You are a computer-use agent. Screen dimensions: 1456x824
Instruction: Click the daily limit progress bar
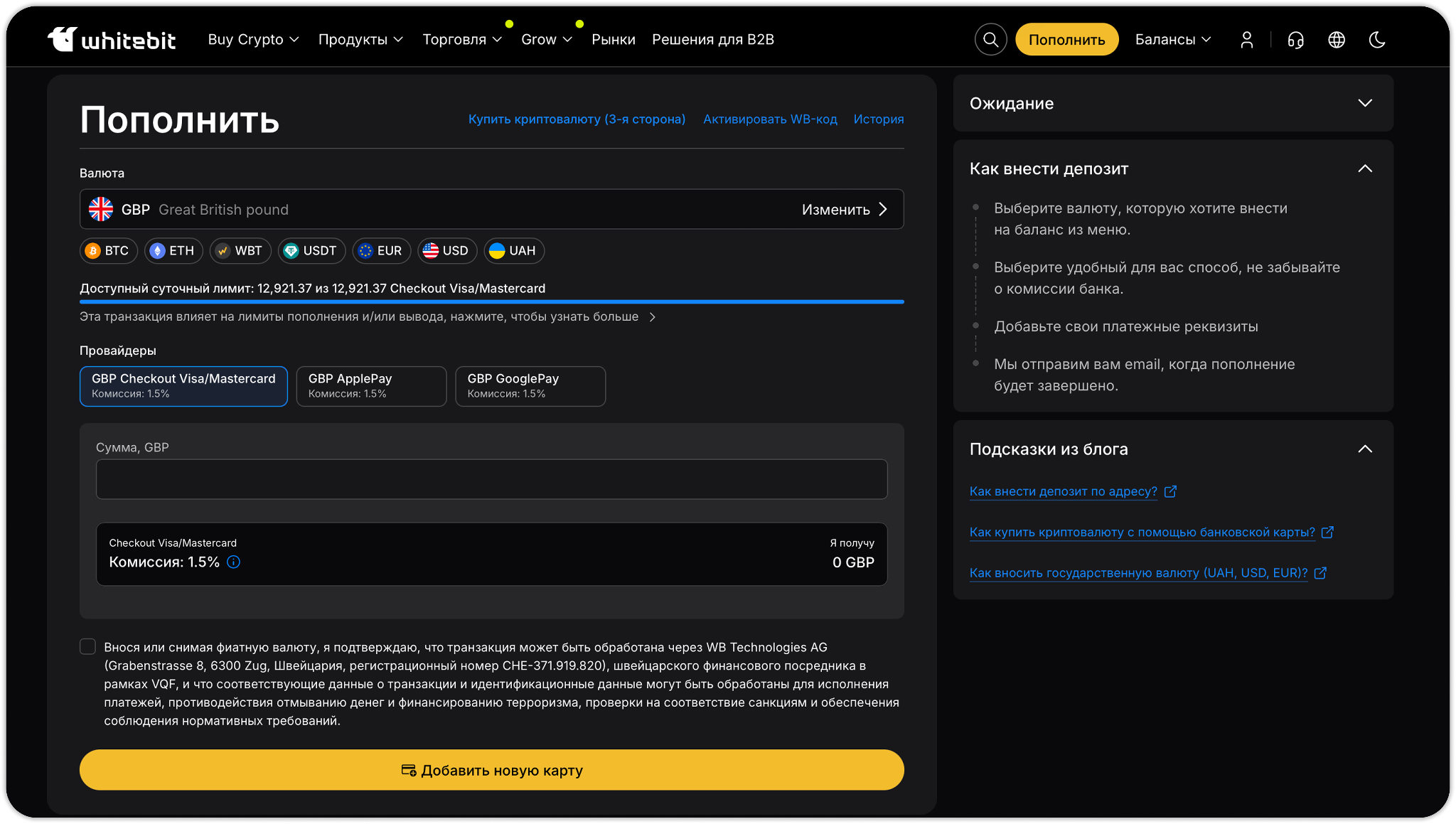pos(492,301)
